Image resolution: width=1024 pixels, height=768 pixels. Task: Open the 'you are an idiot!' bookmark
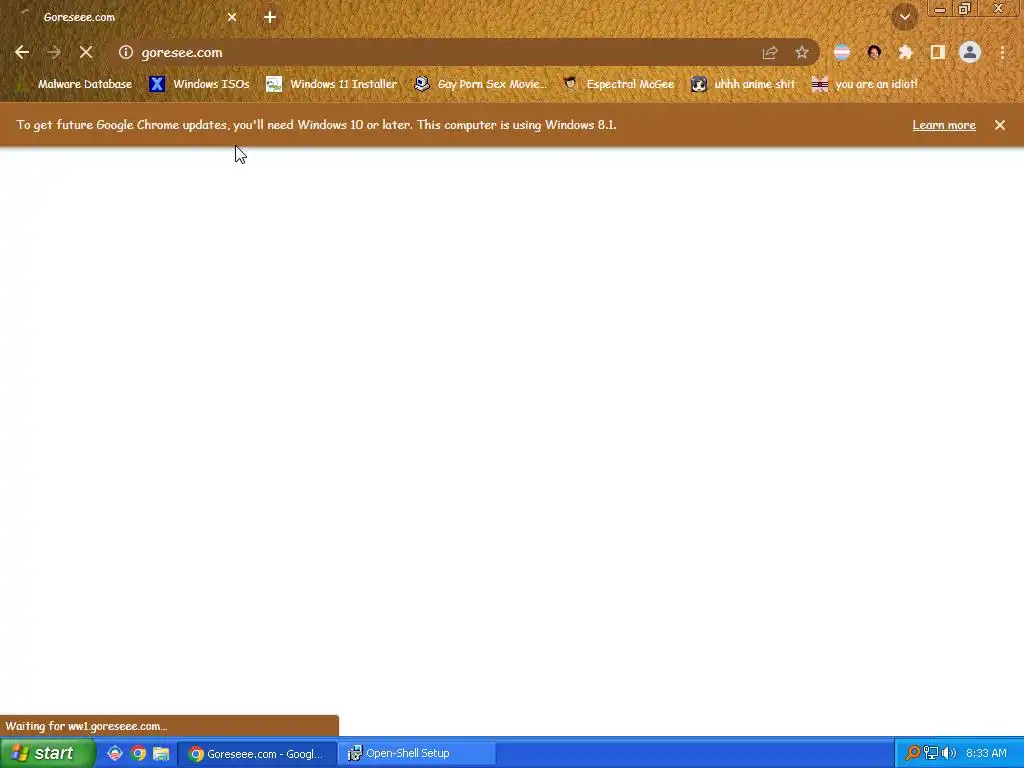pos(865,84)
